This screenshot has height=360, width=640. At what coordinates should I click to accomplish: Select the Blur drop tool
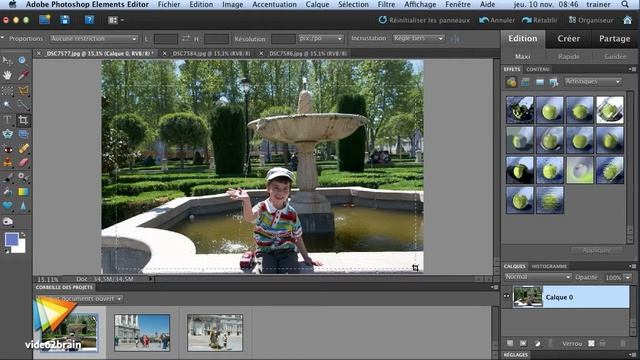(x=23, y=206)
